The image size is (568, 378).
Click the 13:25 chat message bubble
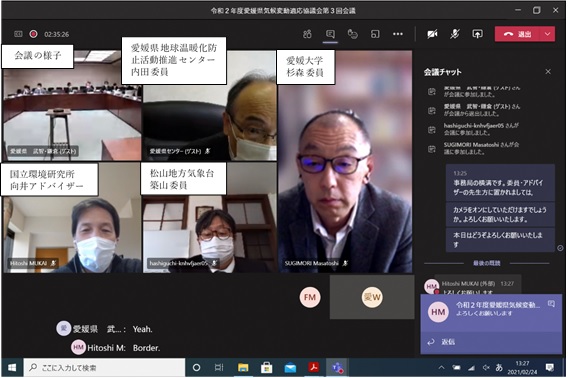500,183
